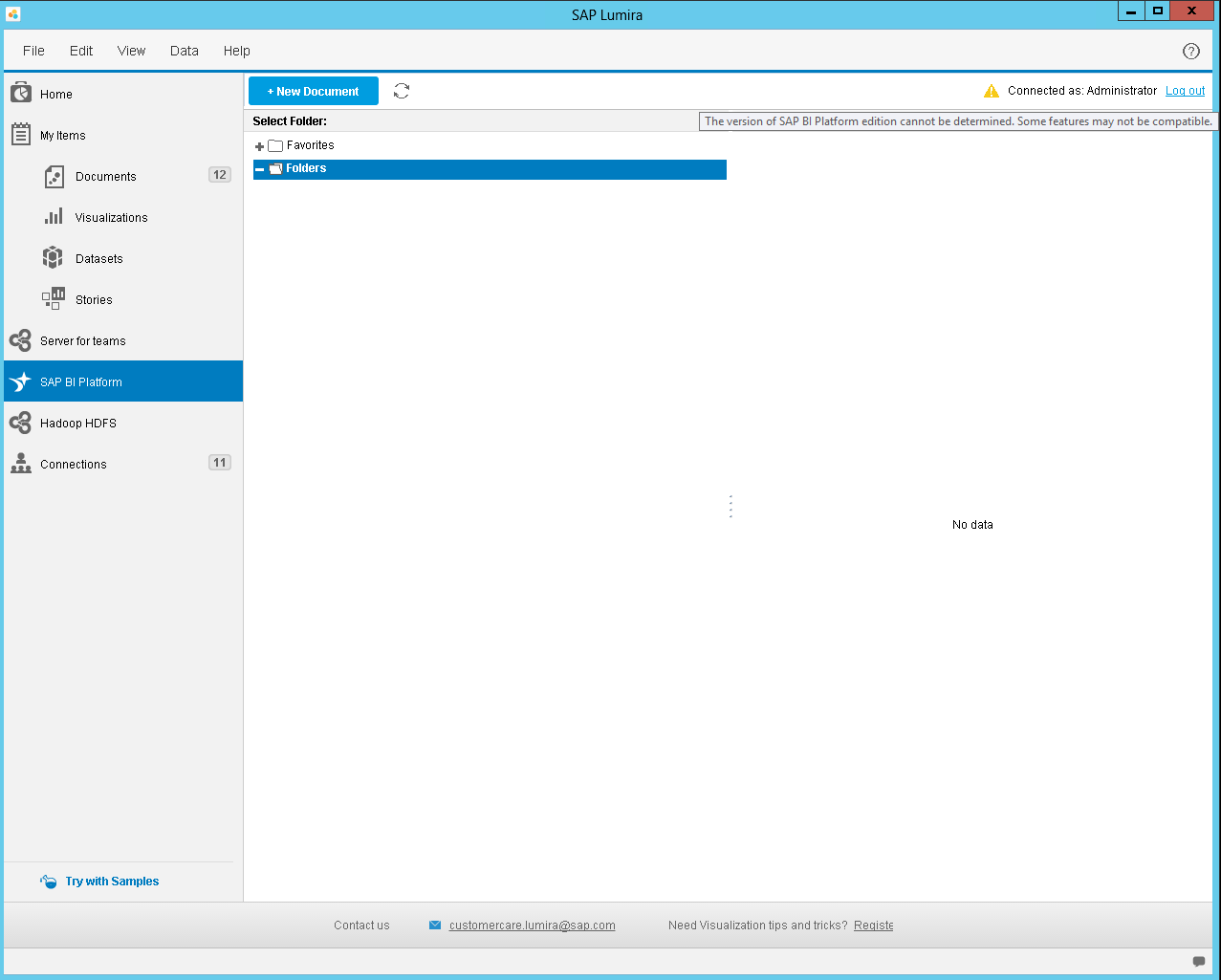Click the Connections count badge 11
1221x980 pixels.
point(220,463)
